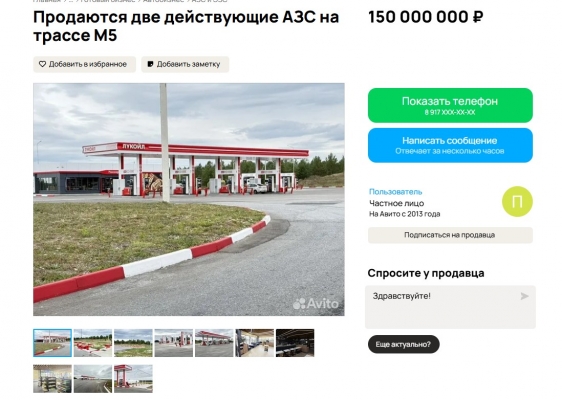Subscribe via Подписаться на продавца button
The width and height of the screenshot is (562, 400).
pos(450,235)
